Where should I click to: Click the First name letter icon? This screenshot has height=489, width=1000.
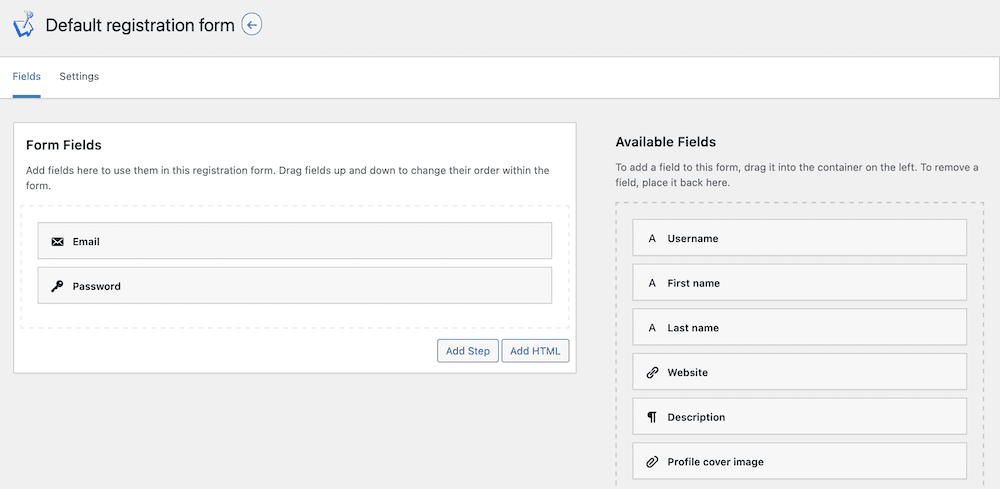pyautogui.click(x=652, y=283)
